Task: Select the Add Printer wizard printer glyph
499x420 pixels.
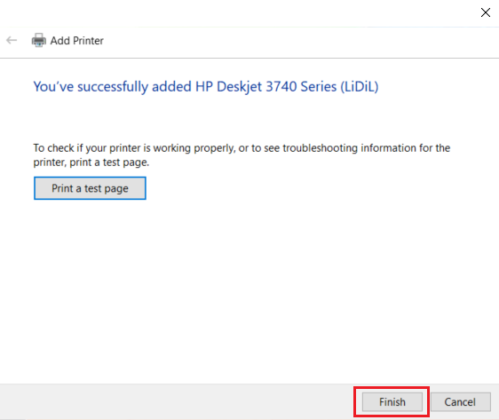Action: click(39, 40)
